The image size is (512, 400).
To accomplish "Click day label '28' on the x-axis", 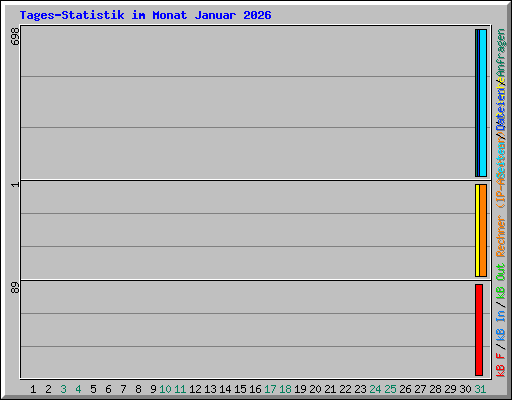I will pos(435,389).
